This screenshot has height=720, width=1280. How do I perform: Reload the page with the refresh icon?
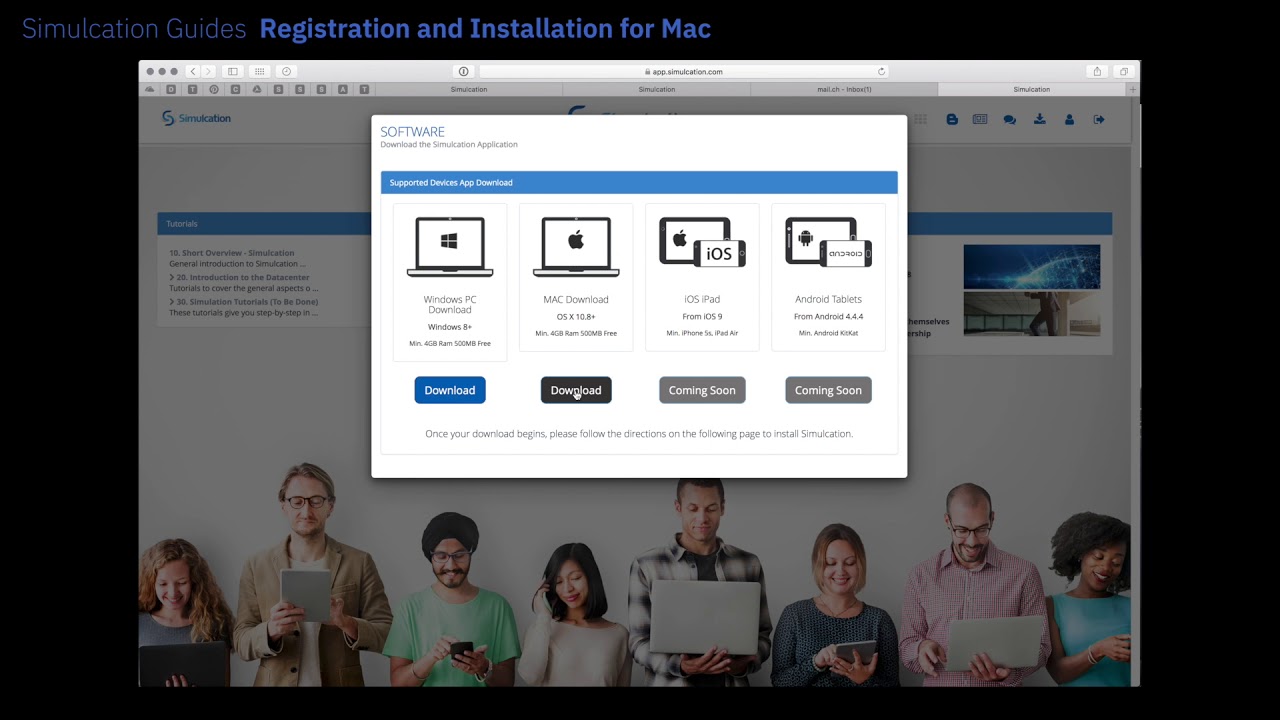[x=881, y=71]
